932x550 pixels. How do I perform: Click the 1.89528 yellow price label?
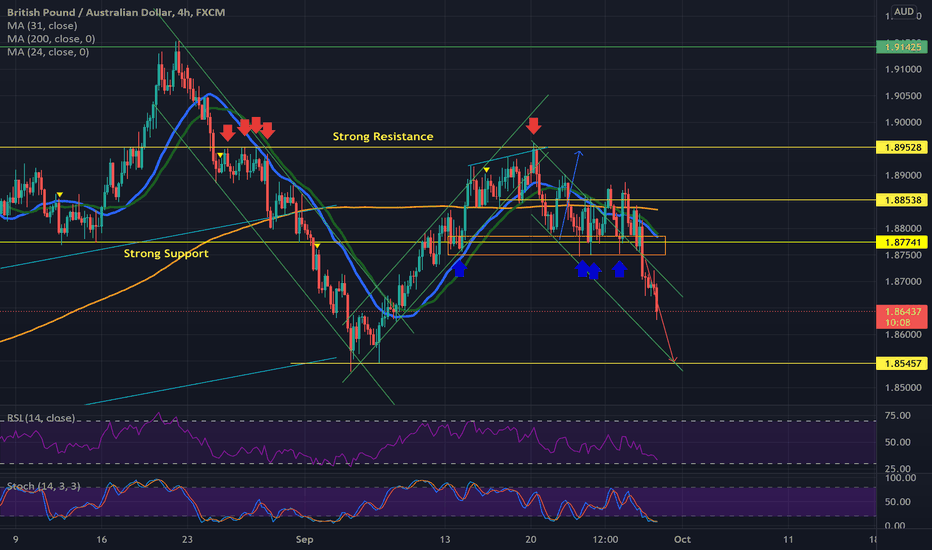pyautogui.click(x=902, y=147)
